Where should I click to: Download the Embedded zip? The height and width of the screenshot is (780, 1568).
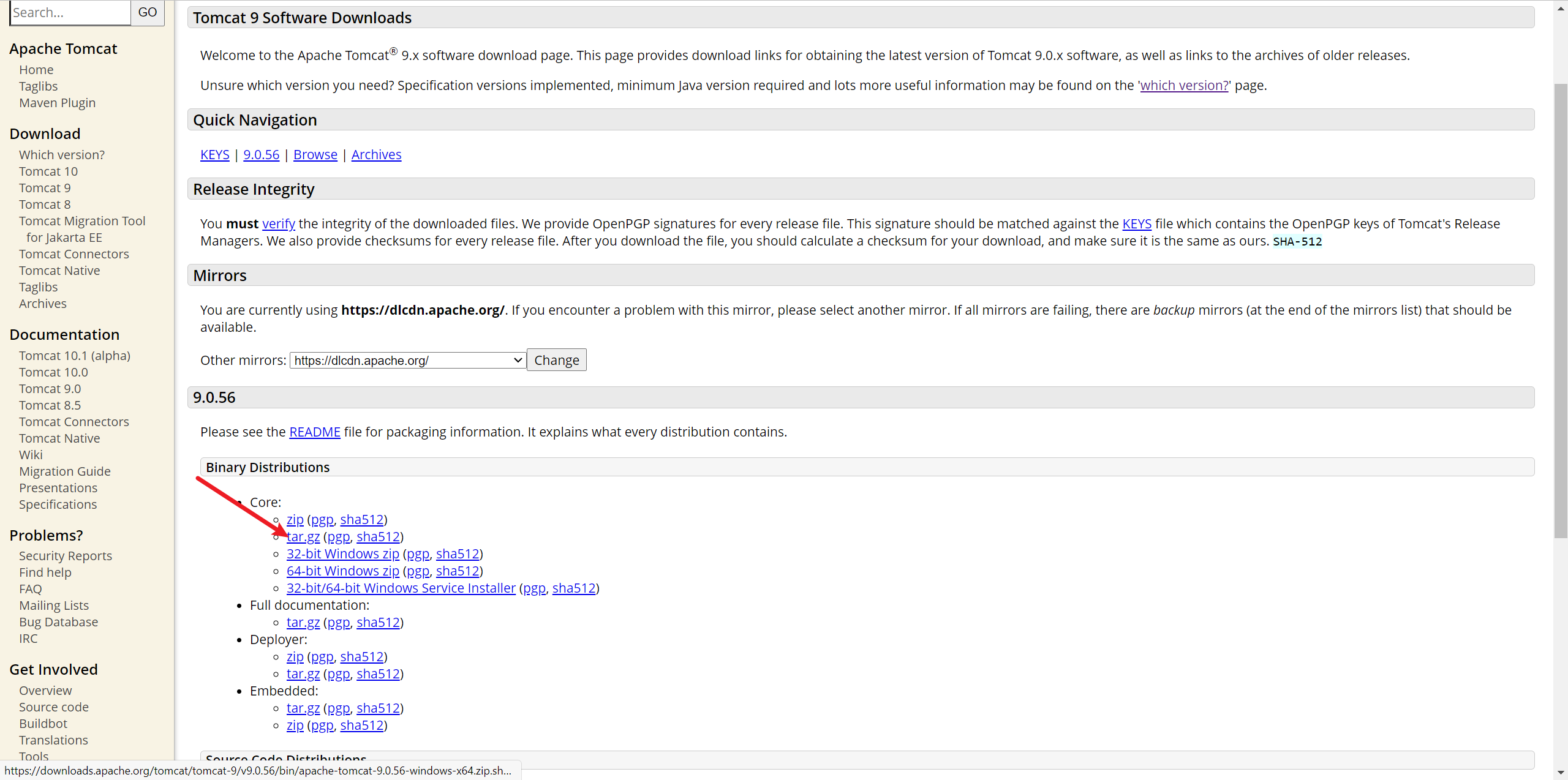pyautogui.click(x=295, y=726)
